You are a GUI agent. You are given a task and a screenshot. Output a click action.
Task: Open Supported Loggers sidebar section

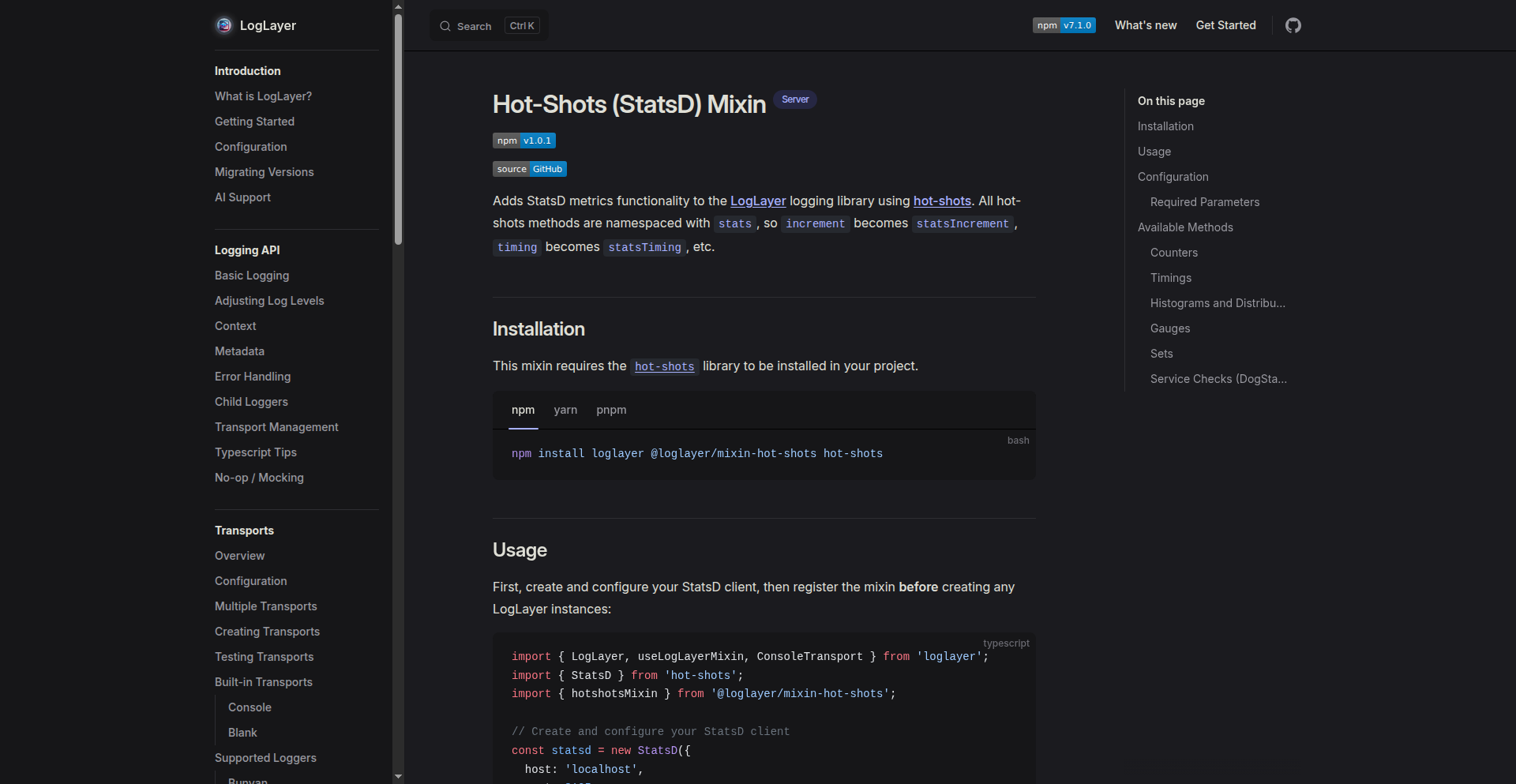(265, 758)
